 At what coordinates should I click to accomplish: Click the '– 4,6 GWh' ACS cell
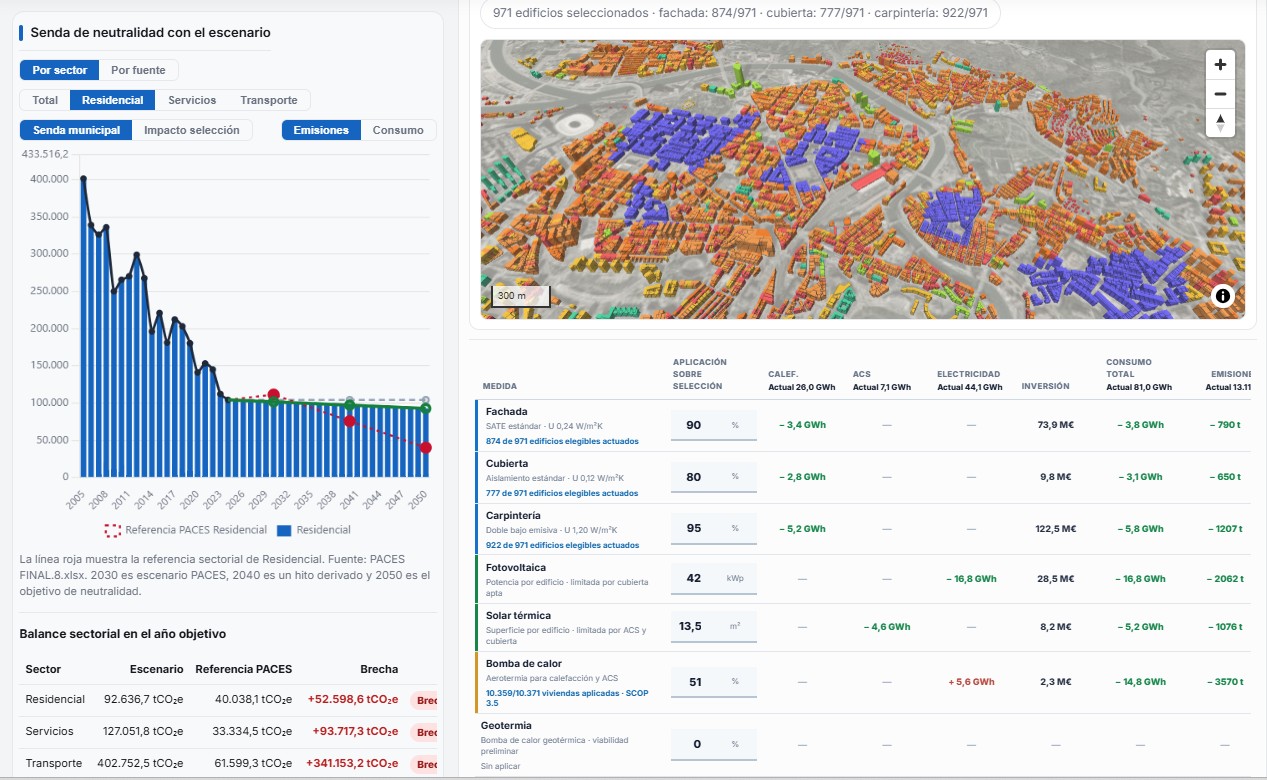887,627
